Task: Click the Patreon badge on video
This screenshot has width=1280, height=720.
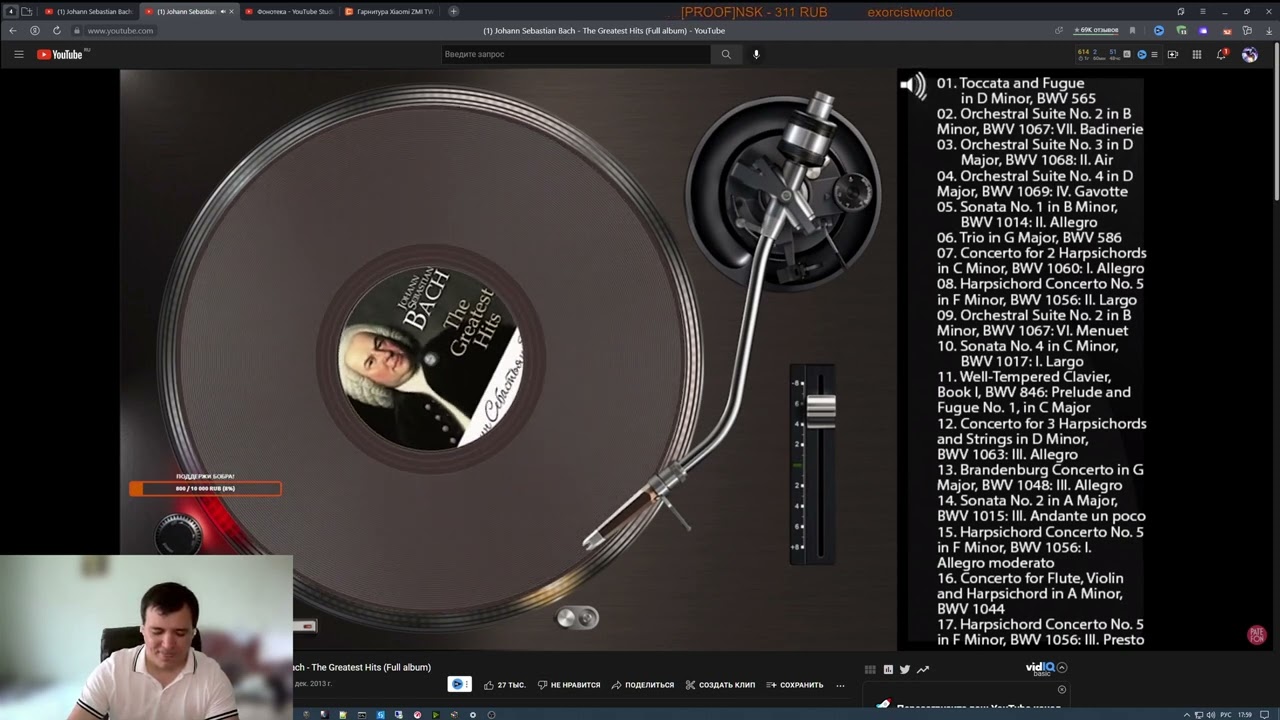Action: (1257, 635)
